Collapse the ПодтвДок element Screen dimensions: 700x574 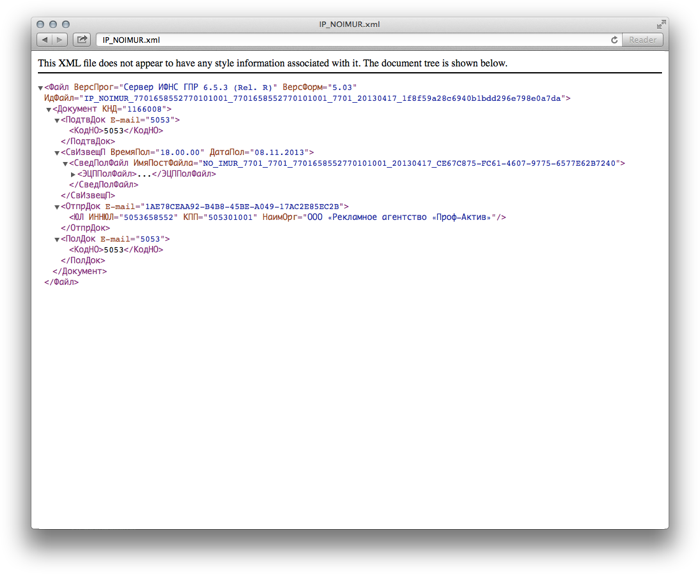[x=57, y=121]
